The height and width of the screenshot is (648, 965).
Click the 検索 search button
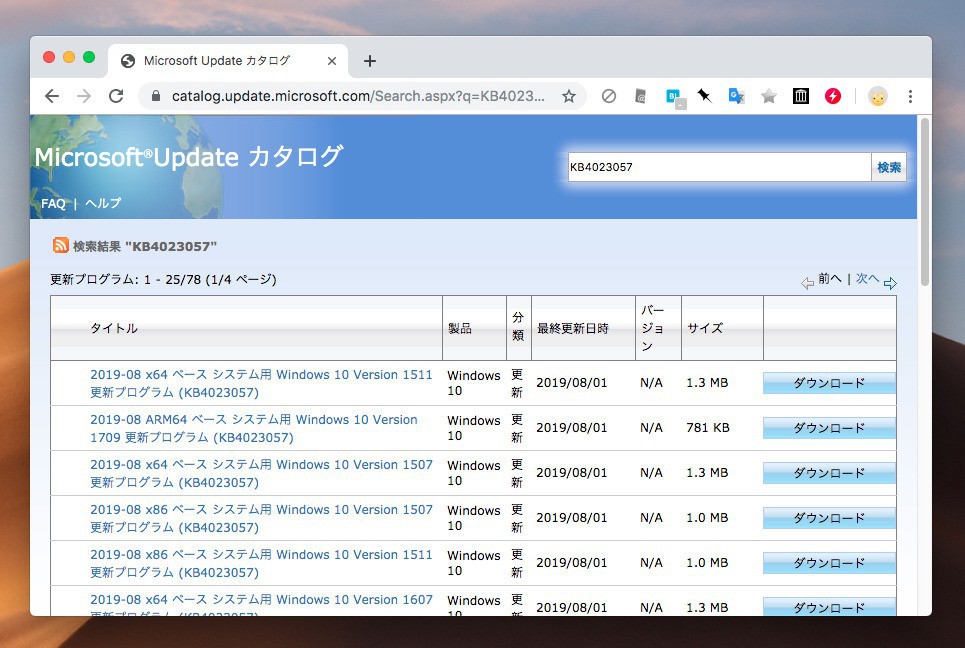(889, 167)
